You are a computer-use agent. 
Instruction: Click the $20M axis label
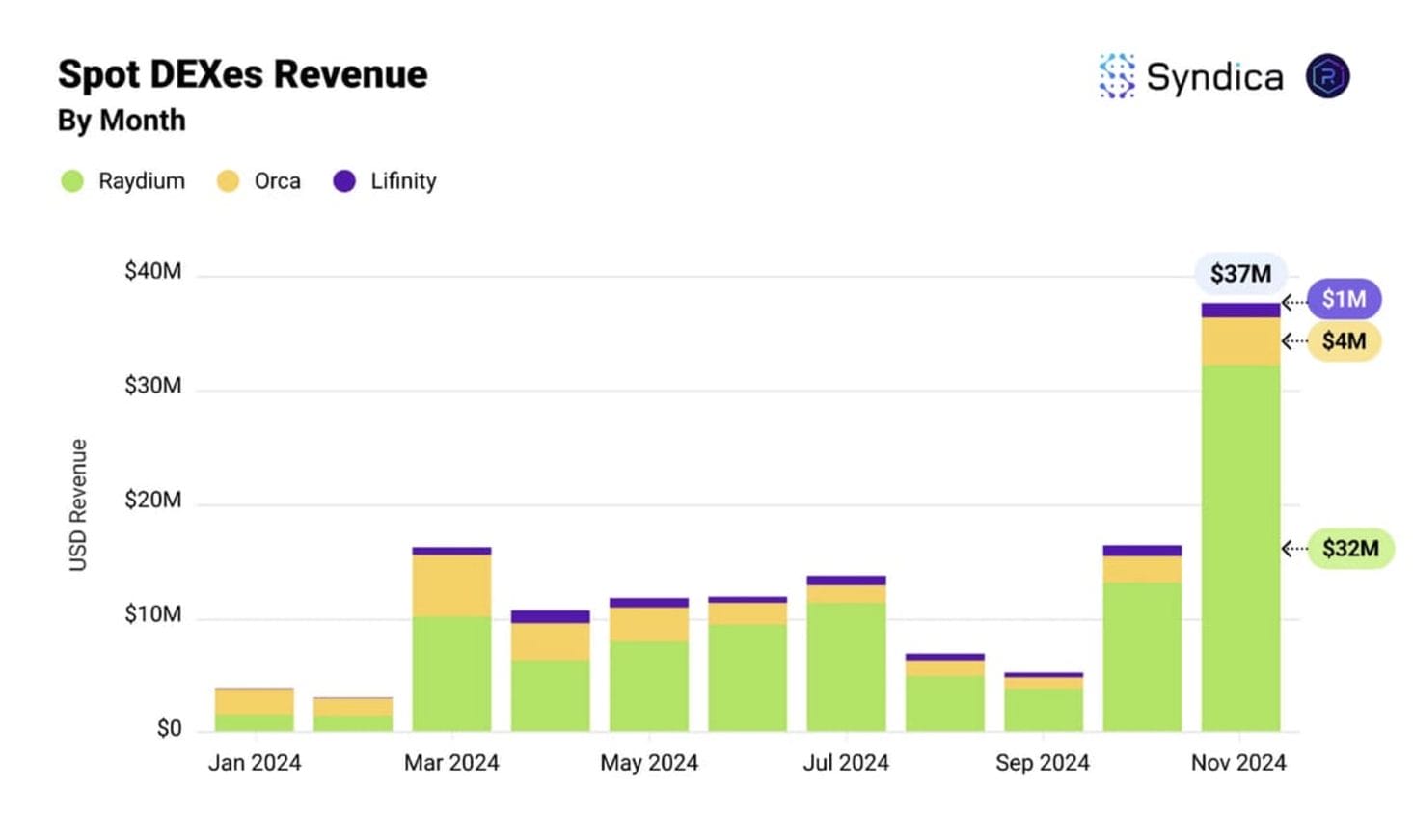[152, 500]
